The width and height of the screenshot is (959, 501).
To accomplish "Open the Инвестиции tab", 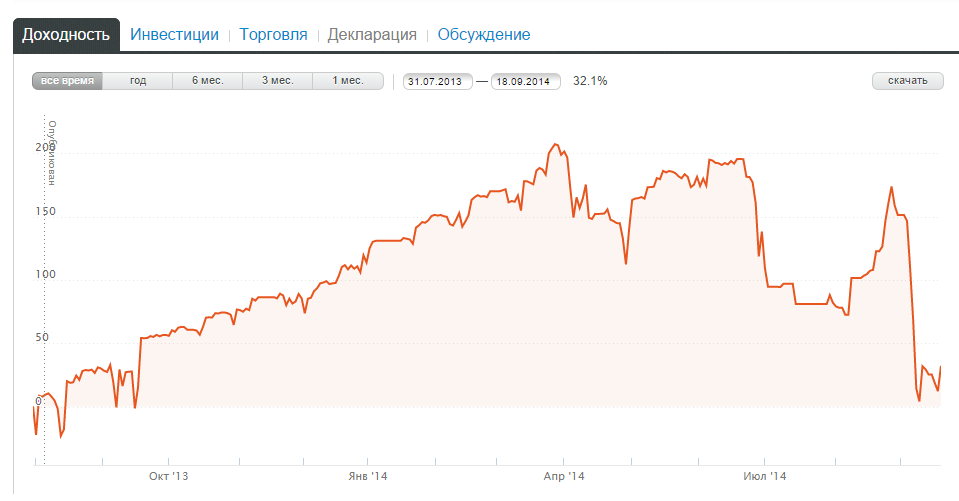I will tap(174, 34).
